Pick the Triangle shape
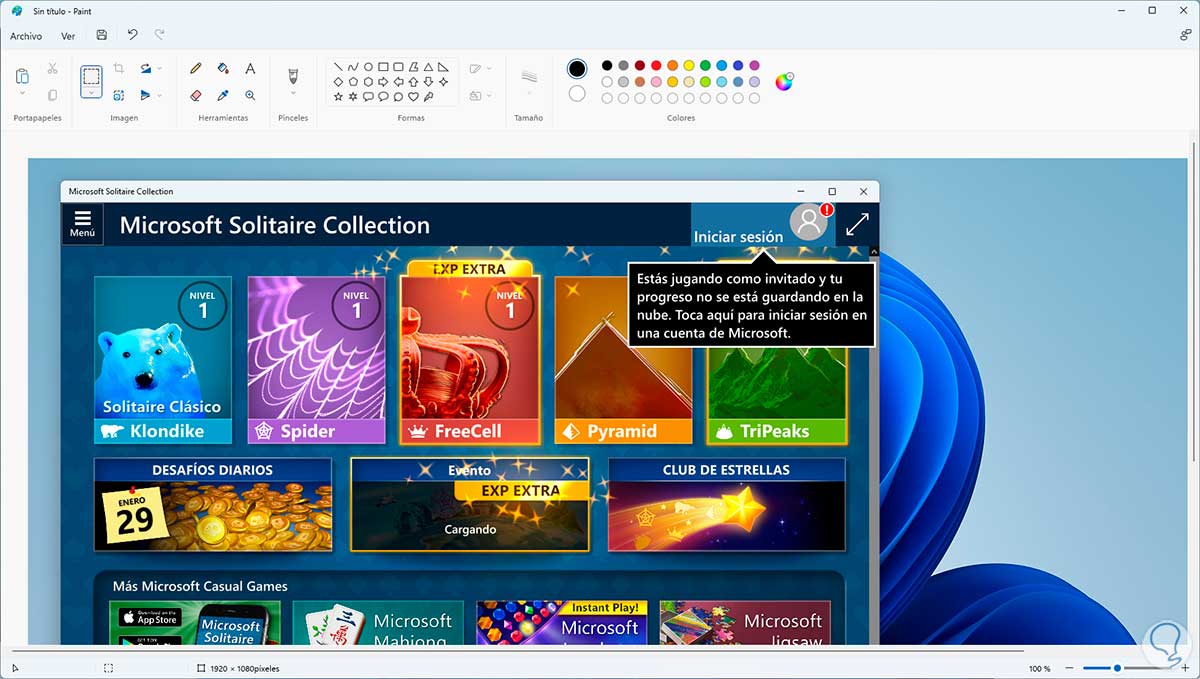The image size is (1200, 679). click(x=428, y=67)
